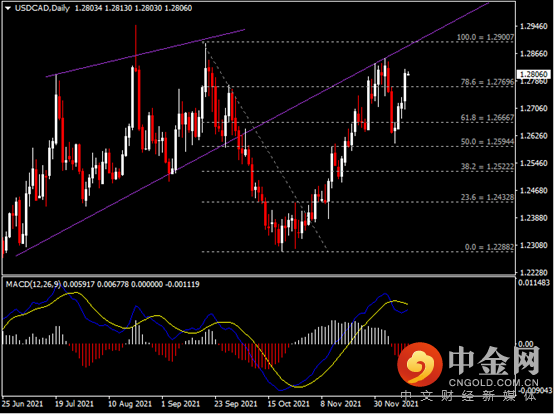
Task: Click the current price tag 1.28060
Action: click(x=534, y=74)
